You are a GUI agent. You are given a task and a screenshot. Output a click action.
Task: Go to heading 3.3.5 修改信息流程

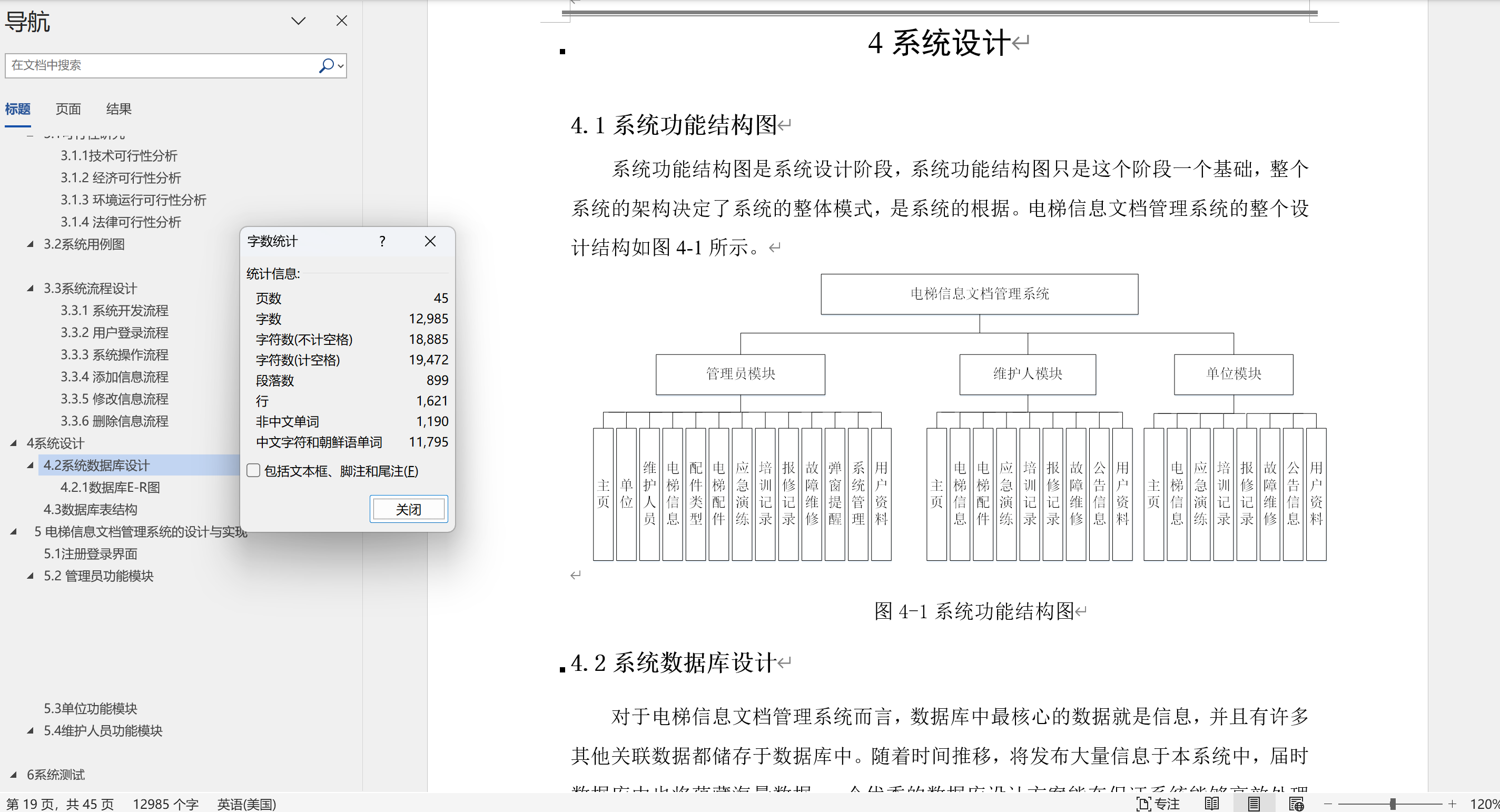point(114,399)
